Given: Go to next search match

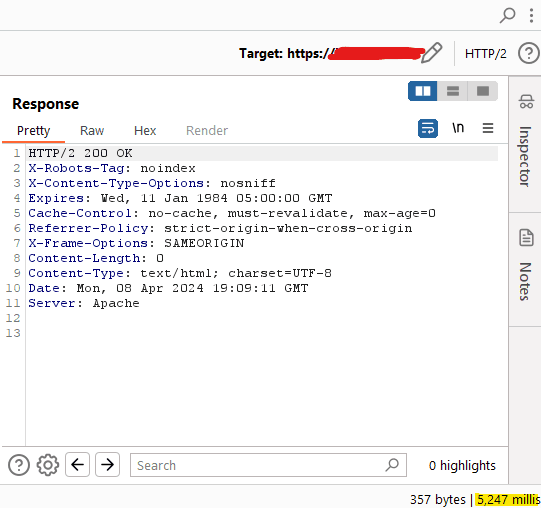Looking at the screenshot, I should [107, 465].
